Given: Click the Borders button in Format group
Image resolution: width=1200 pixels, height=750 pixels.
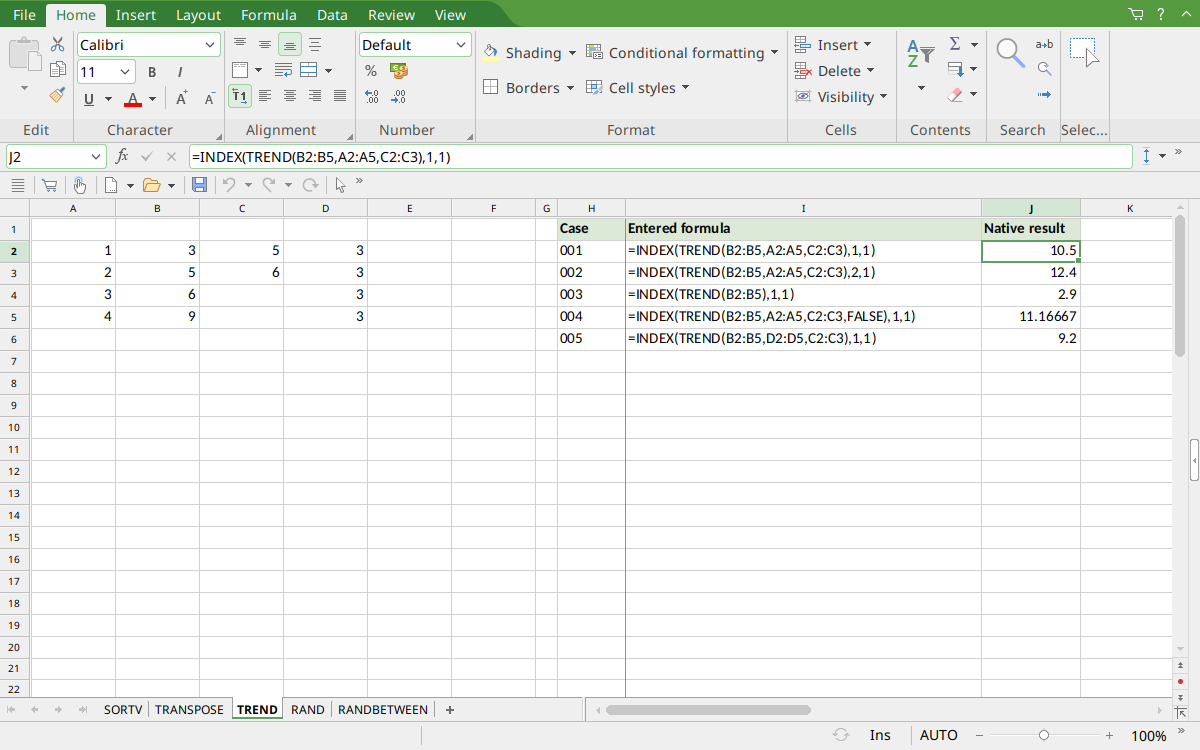Looking at the screenshot, I should coord(529,88).
